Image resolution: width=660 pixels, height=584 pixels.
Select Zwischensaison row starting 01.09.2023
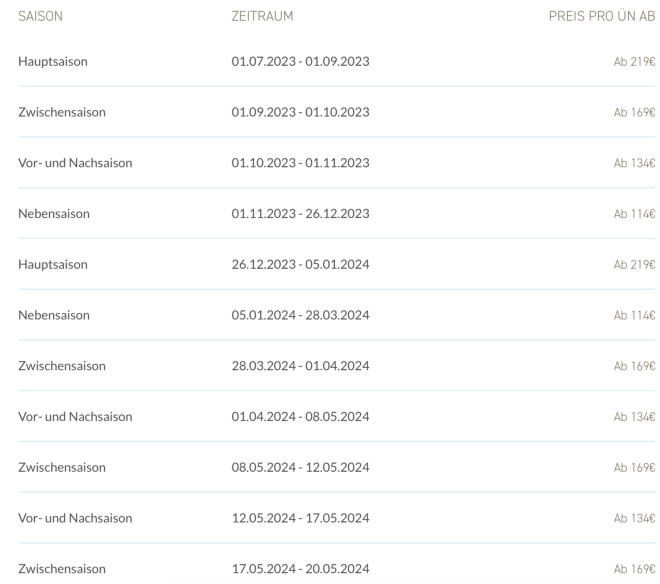[x=337, y=112]
